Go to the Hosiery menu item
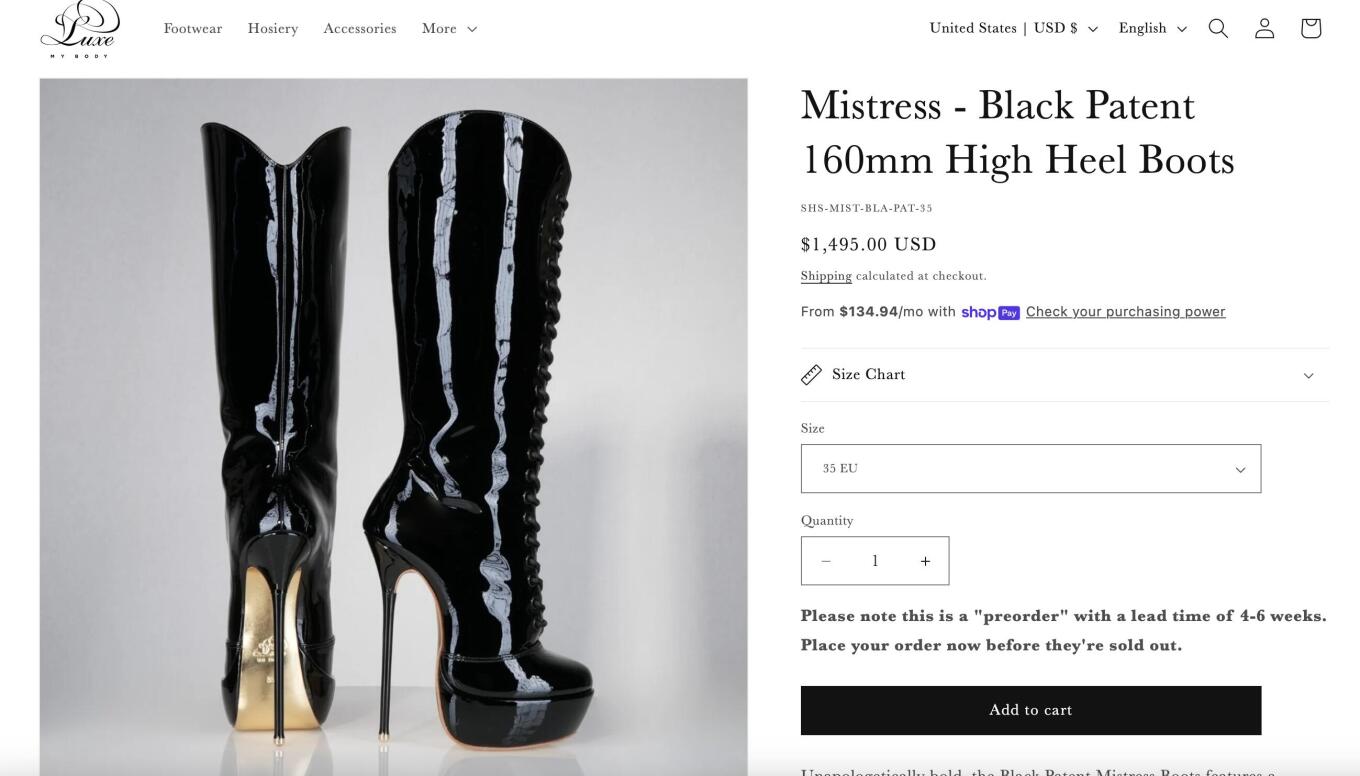Screen dimensions: 1360x776 273,28
